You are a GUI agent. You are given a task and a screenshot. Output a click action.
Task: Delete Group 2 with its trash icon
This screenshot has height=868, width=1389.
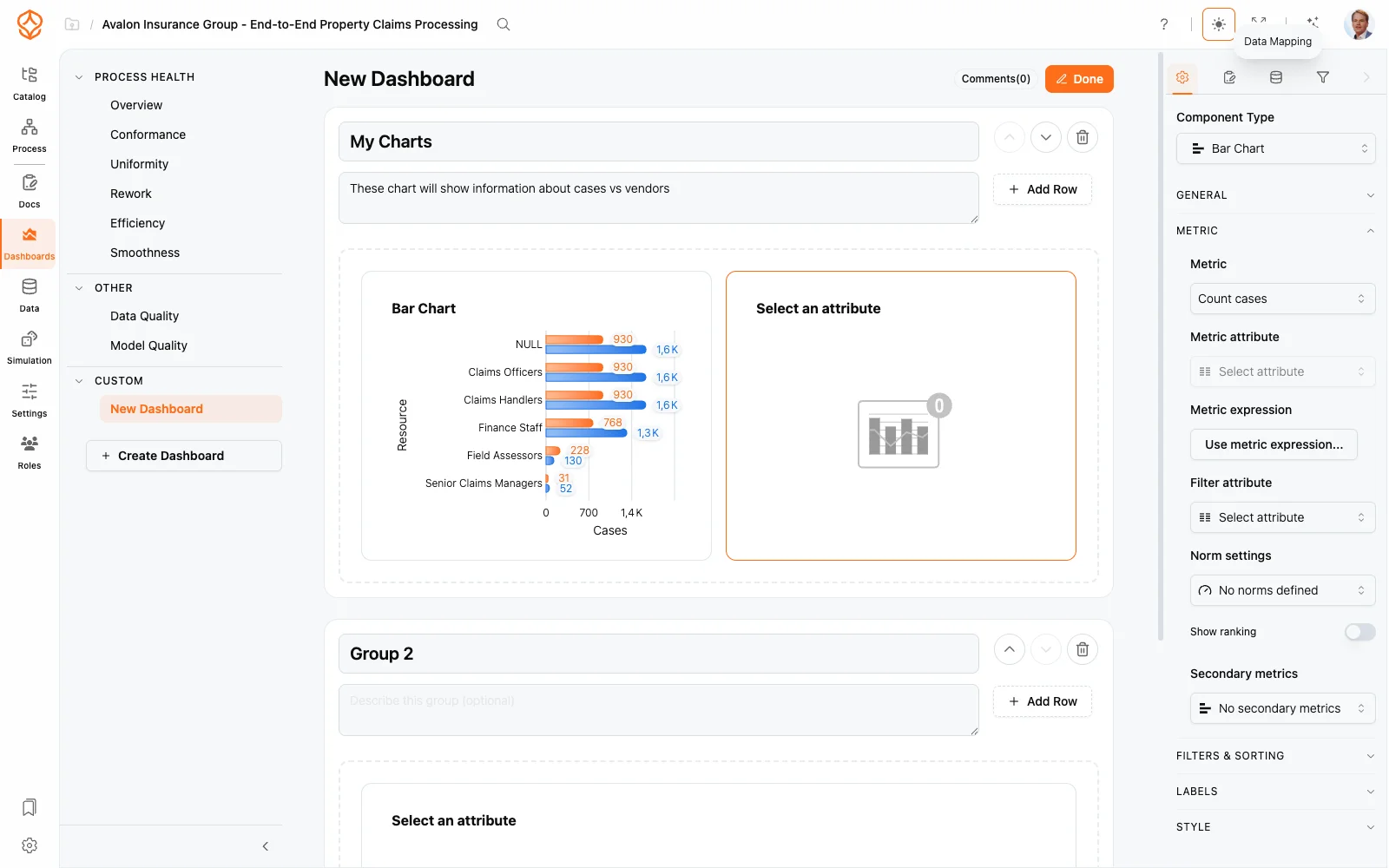[x=1083, y=649]
